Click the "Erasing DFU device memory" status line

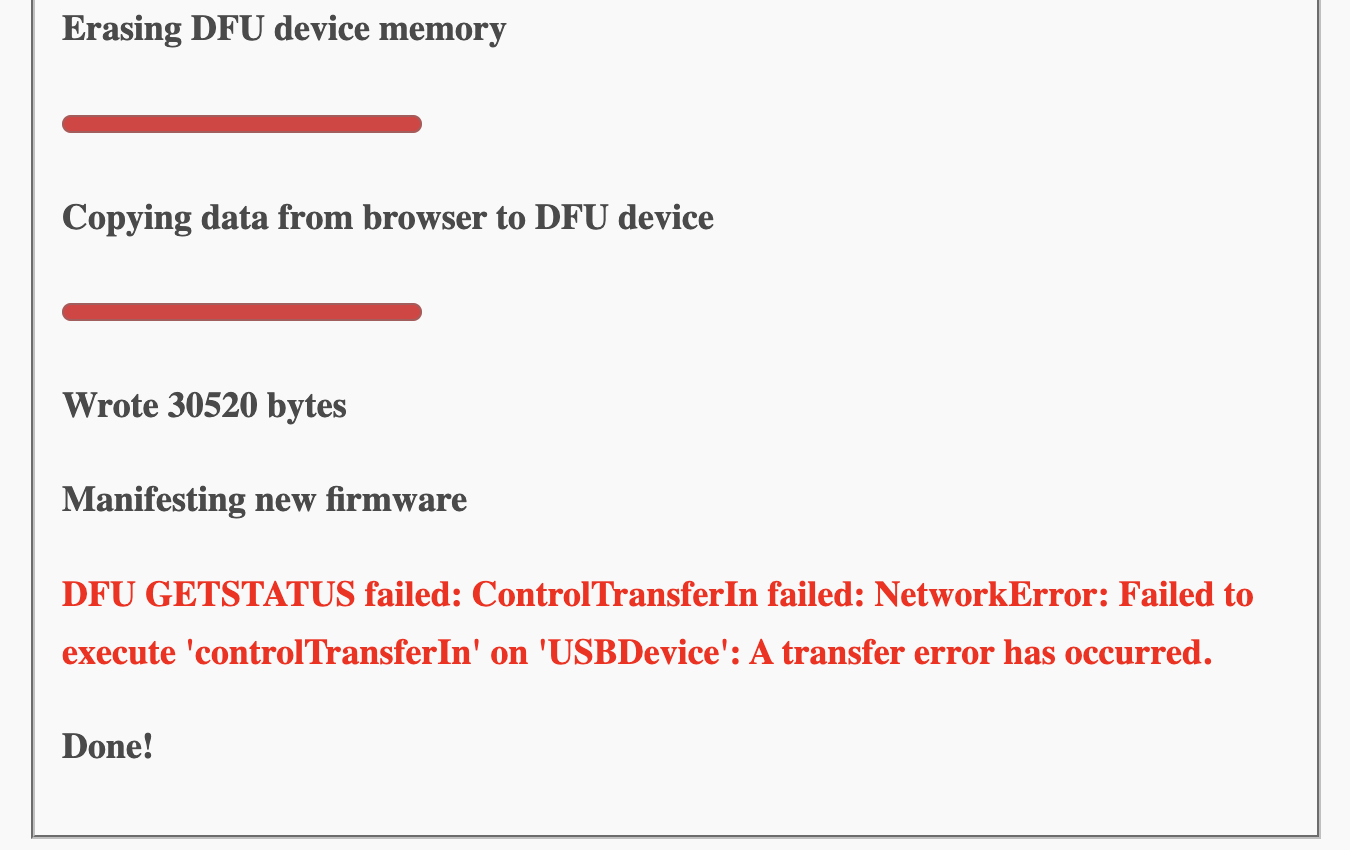point(284,29)
